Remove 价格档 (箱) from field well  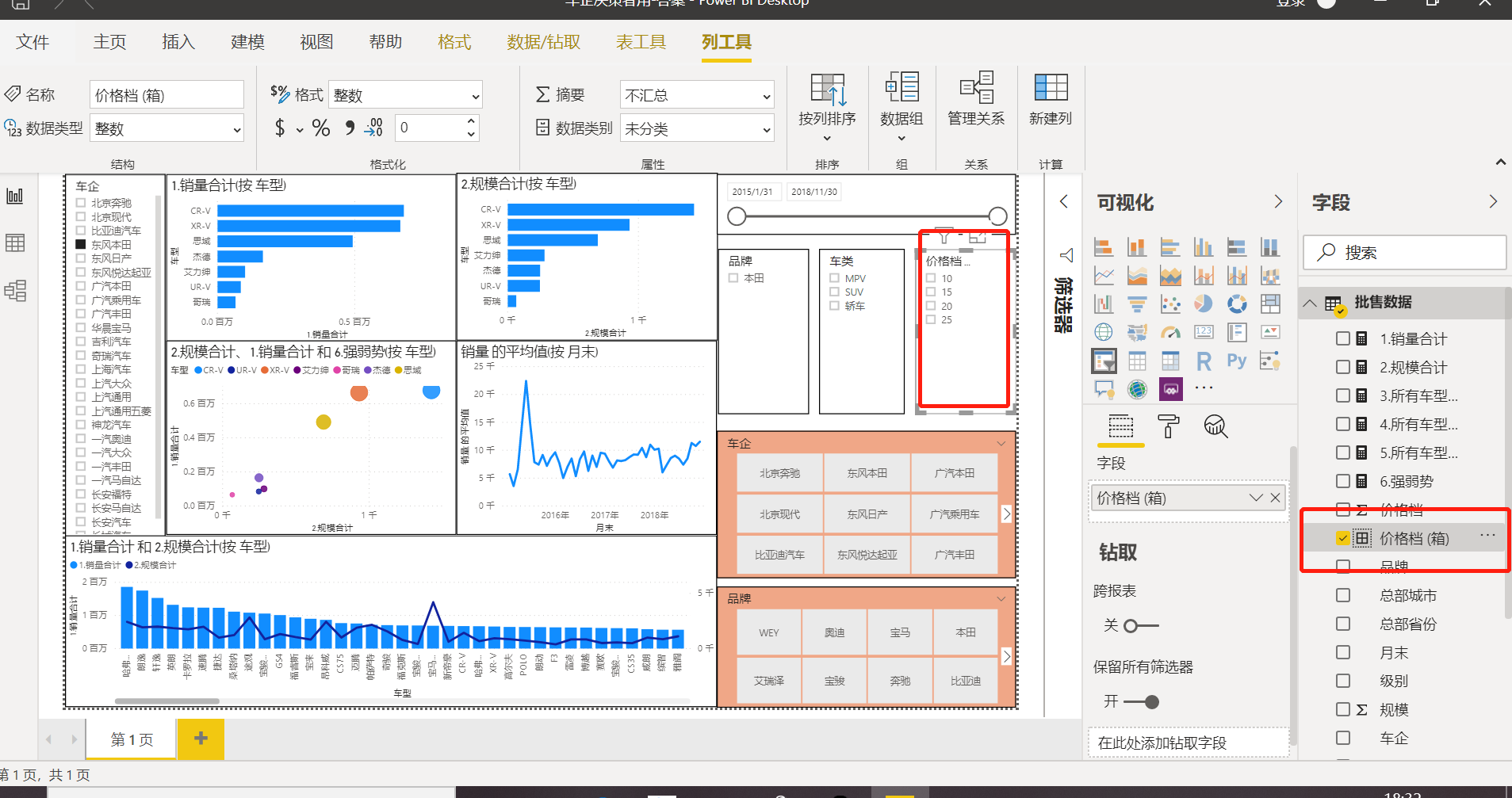[x=1275, y=498]
